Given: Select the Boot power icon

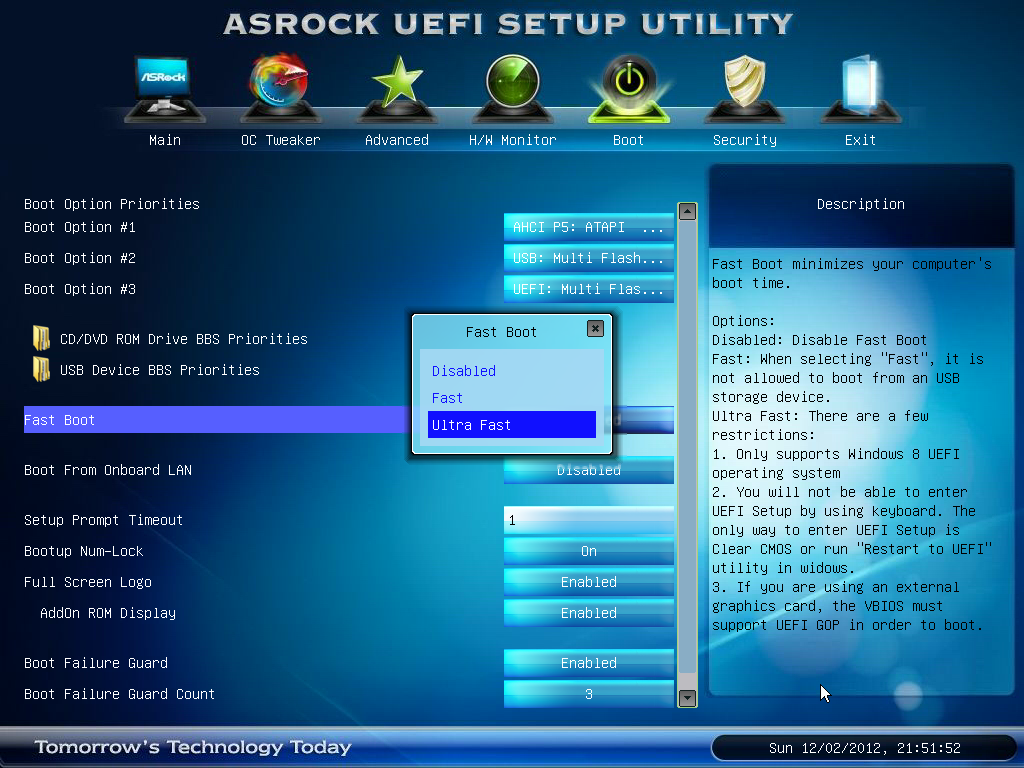Looking at the screenshot, I should pos(628,89).
